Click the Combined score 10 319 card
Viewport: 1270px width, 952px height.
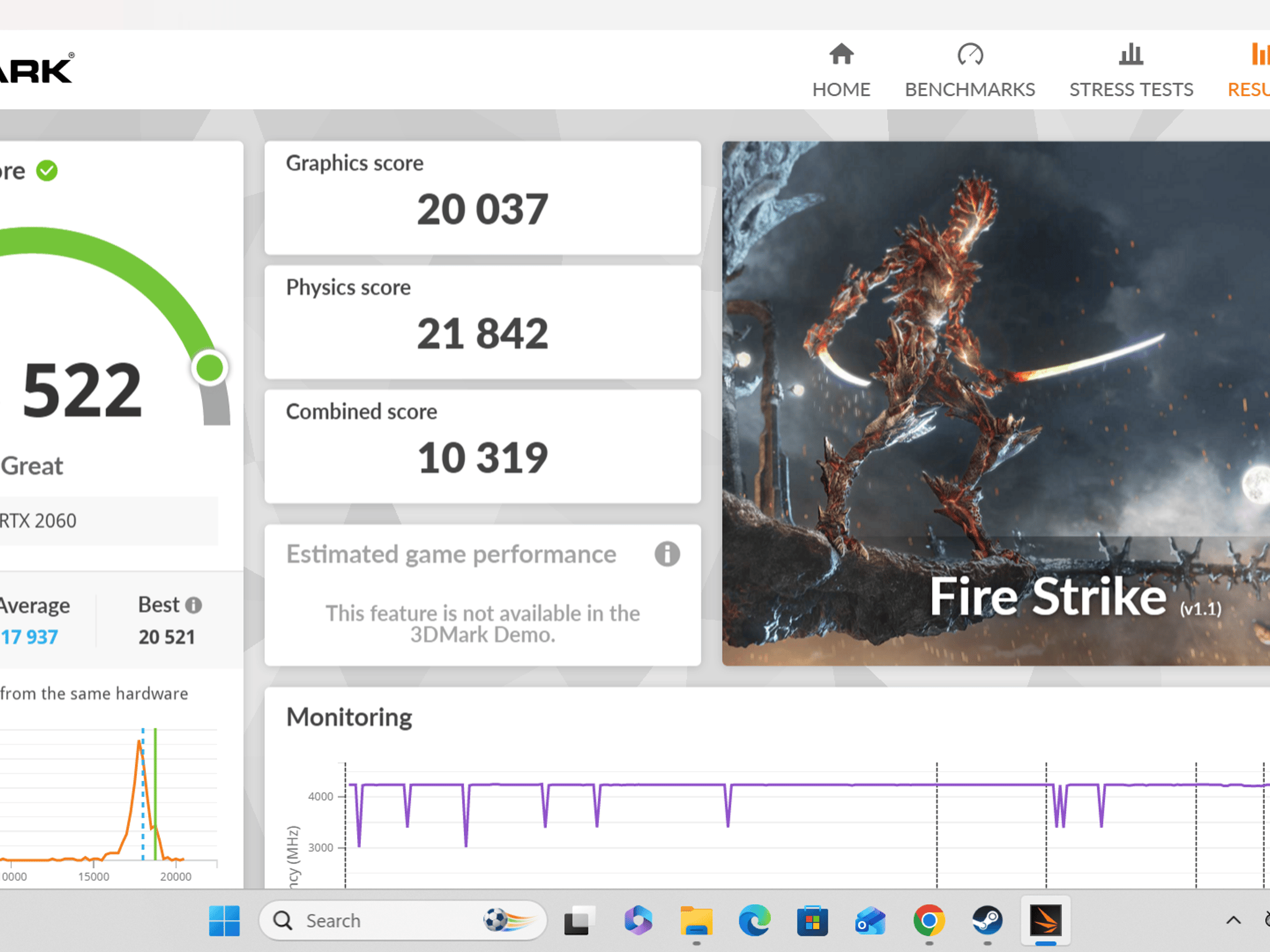pyautogui.click(x=482, y=446)
